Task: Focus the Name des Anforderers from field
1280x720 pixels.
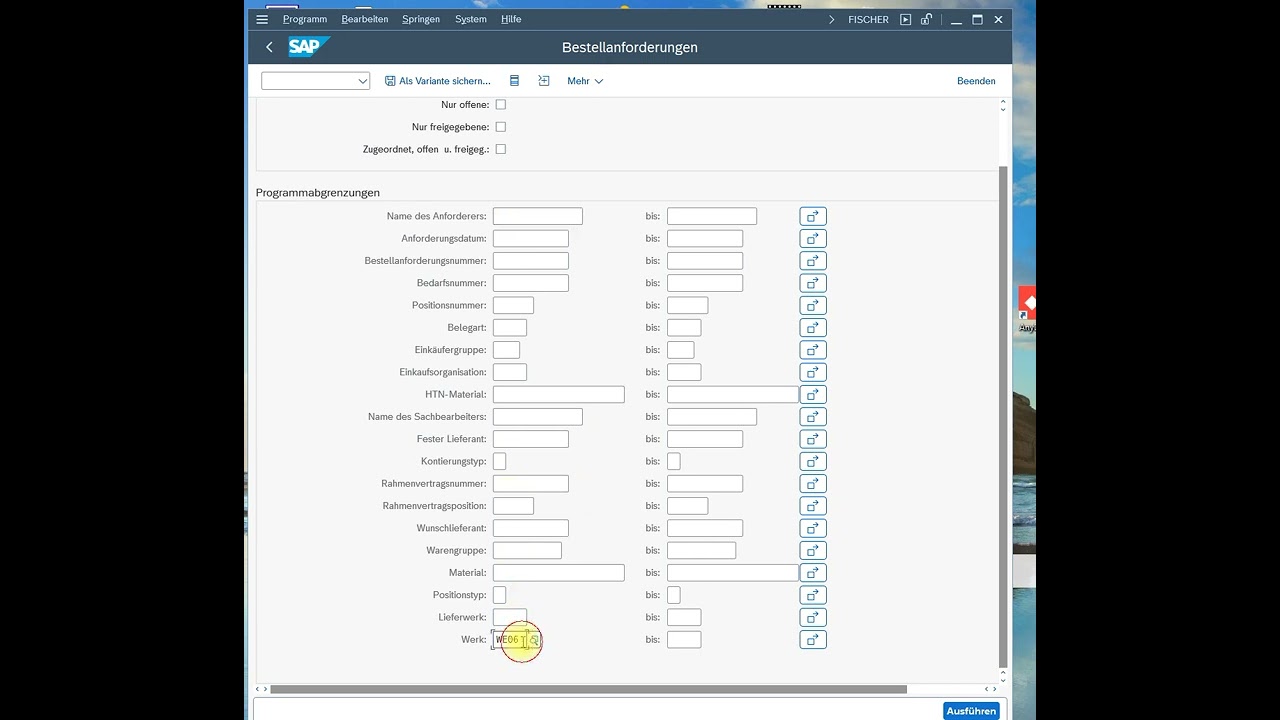Action: coord(538,216)
